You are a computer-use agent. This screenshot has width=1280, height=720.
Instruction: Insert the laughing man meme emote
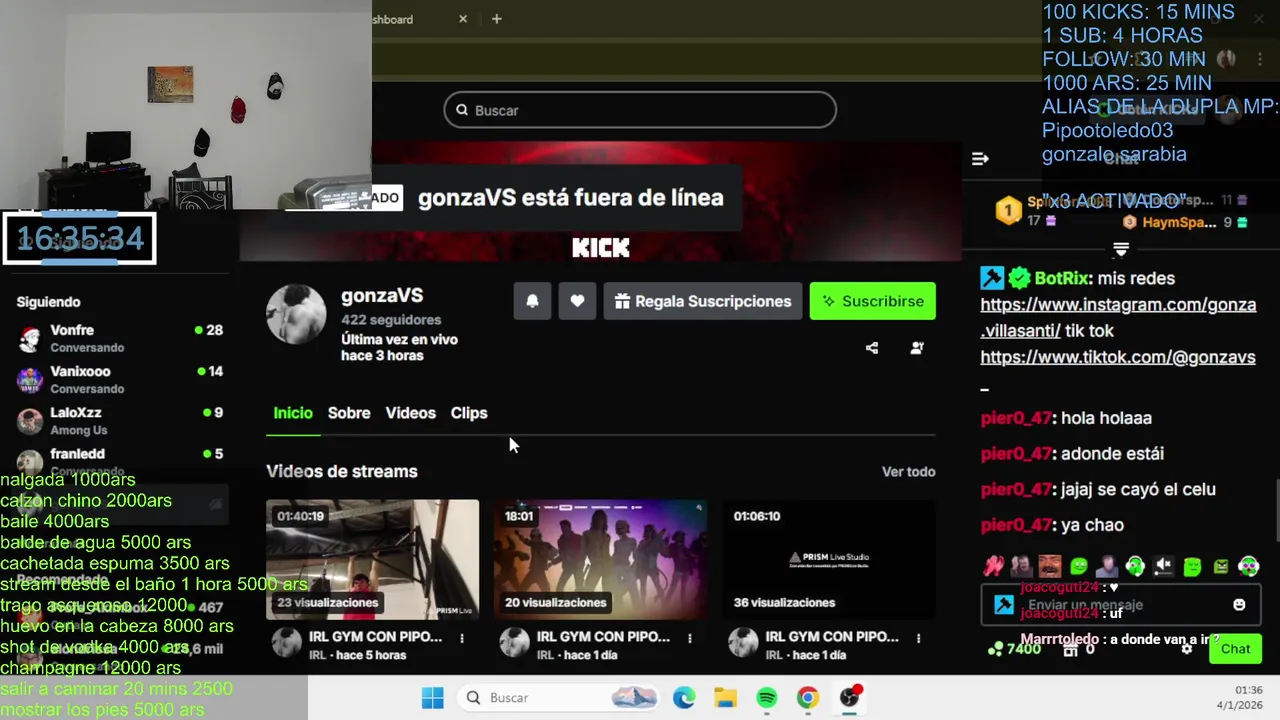[x=1049, y=566]
